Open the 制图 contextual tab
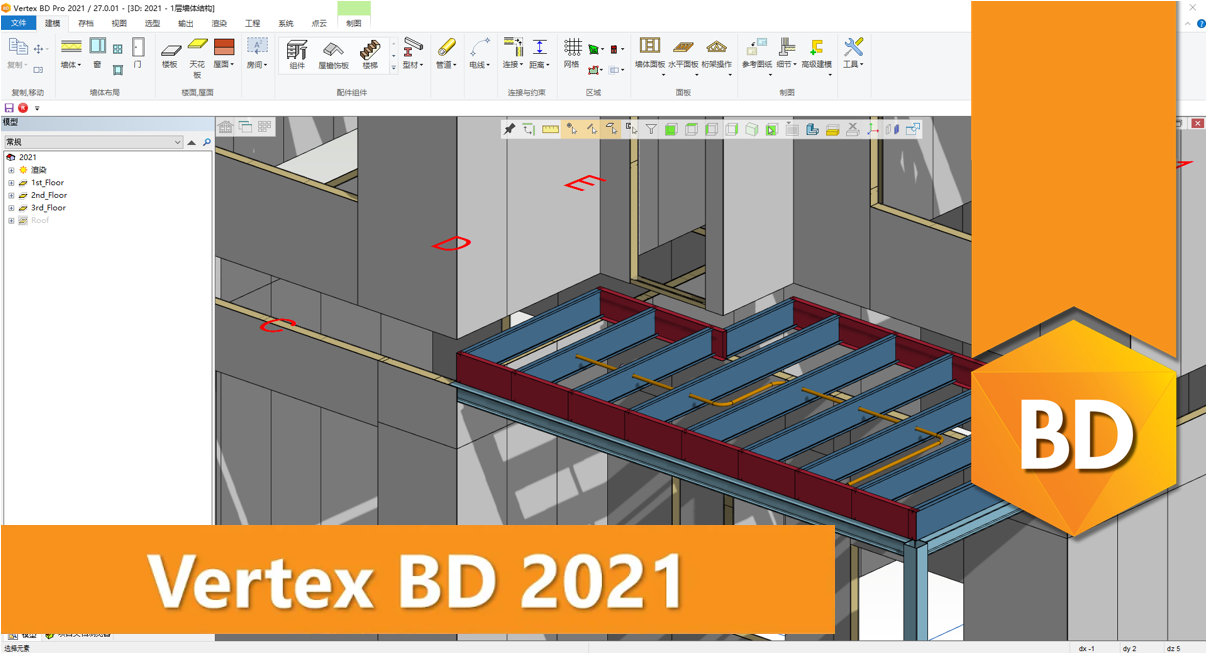 (353, 23)
